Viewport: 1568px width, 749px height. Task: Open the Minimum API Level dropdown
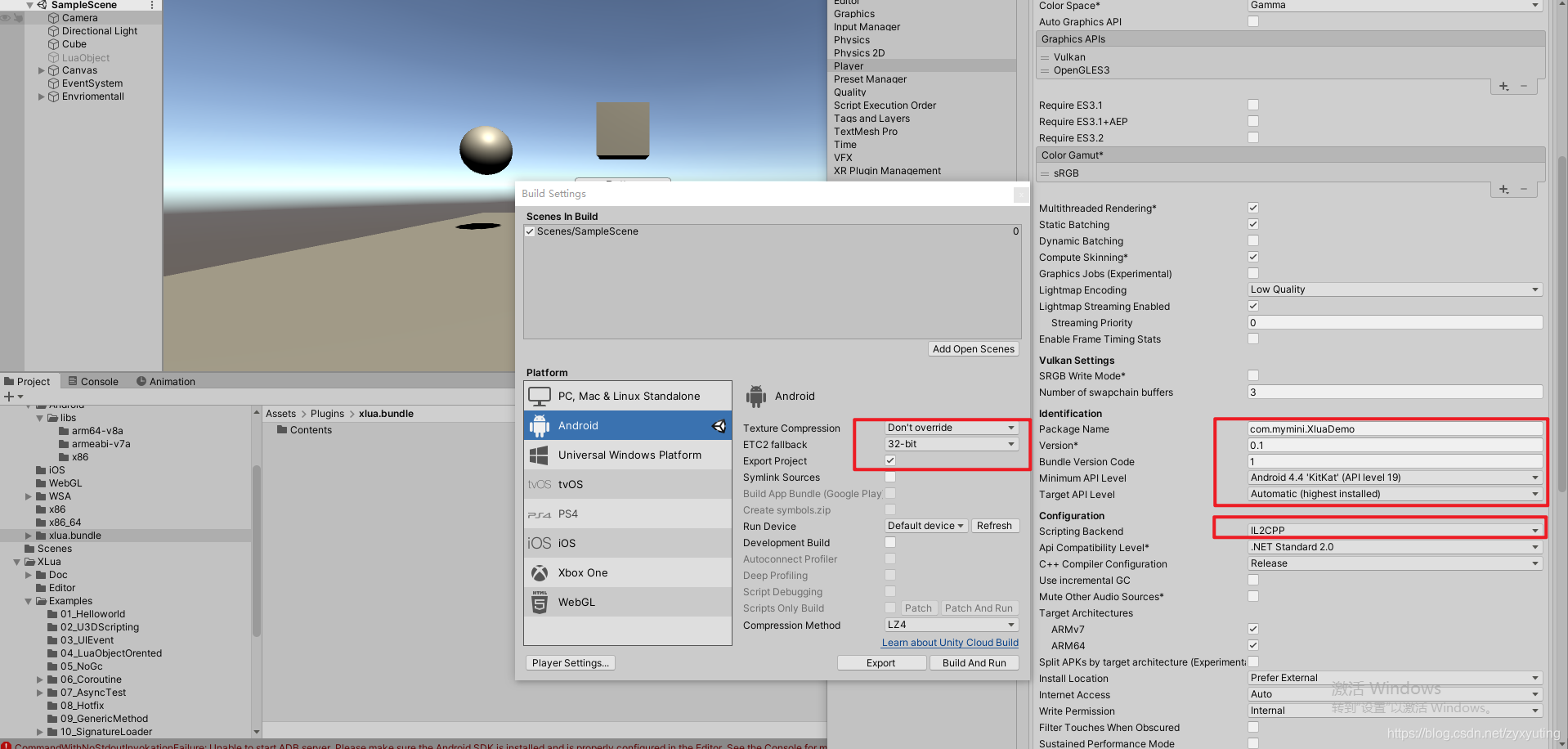(x=1395, y=478)
